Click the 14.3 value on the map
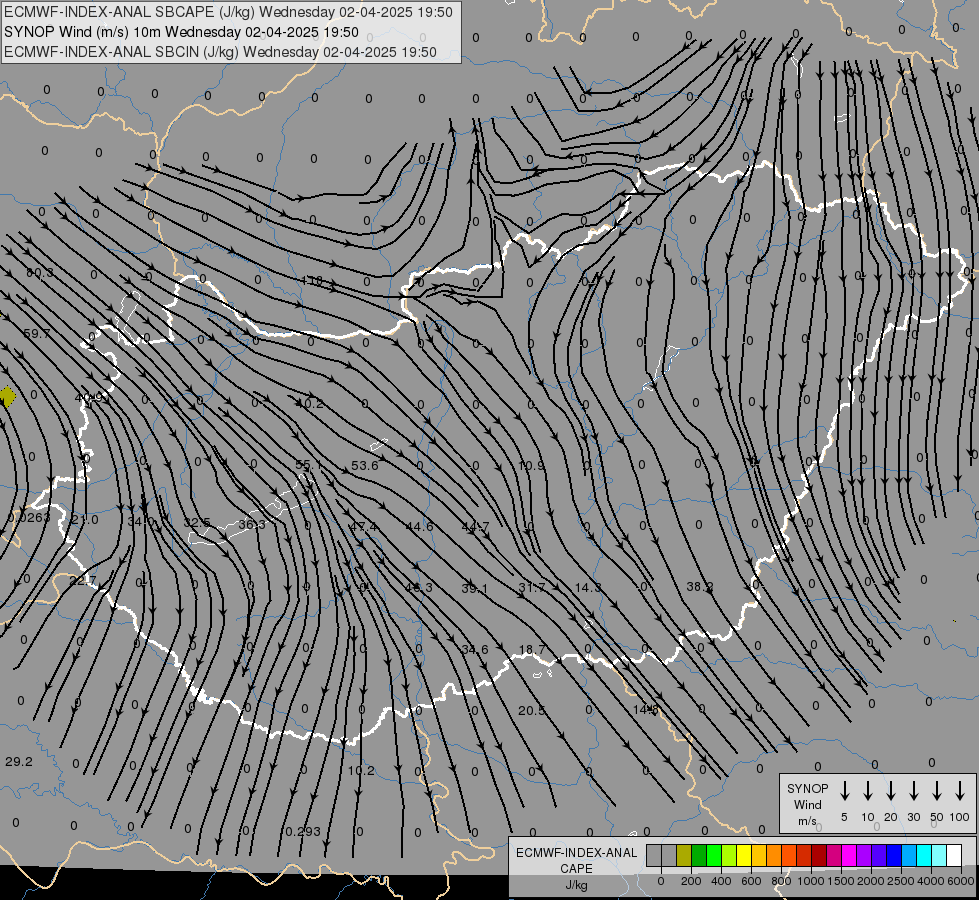979x900 pixels. click(588, 588)
